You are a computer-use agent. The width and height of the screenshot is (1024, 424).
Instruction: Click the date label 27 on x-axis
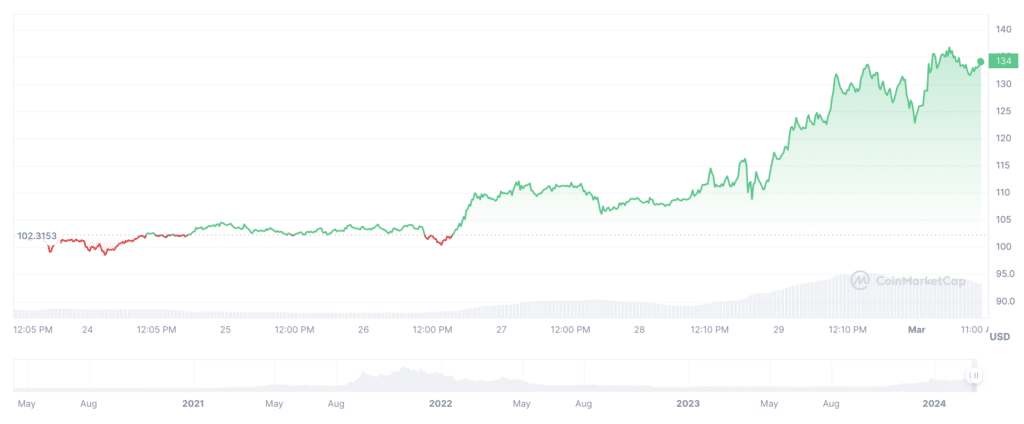coord(501,329)
